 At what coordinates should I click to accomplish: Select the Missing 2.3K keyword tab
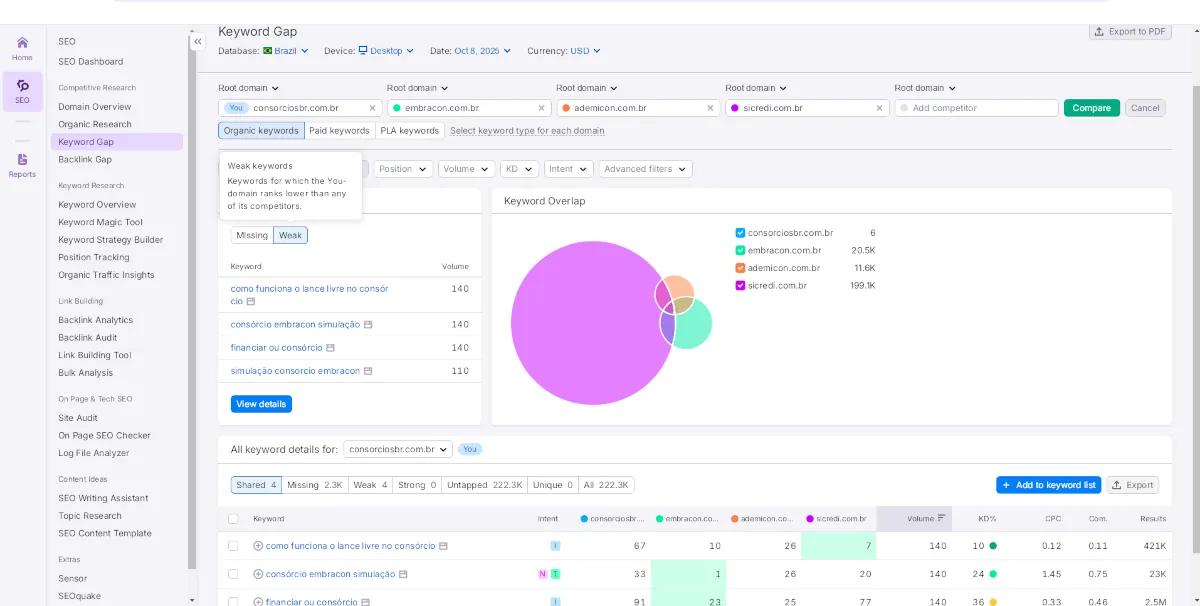pyautogui.click(x=314, y=485)
